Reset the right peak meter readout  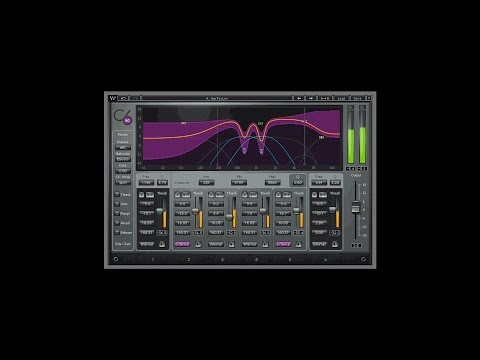(362, 169)
